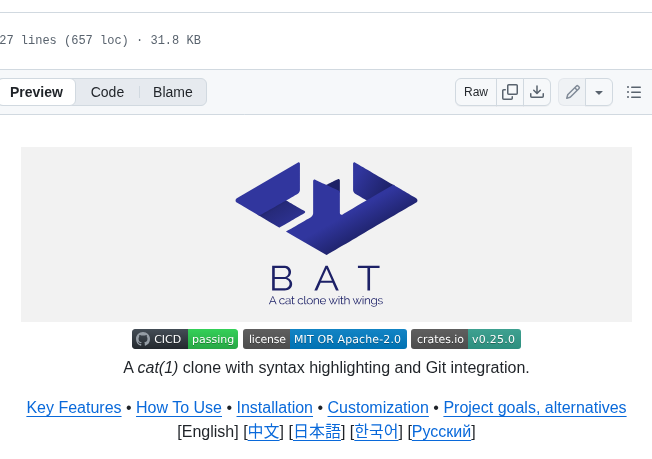Switch to the Blame tab

coord(173,92)
